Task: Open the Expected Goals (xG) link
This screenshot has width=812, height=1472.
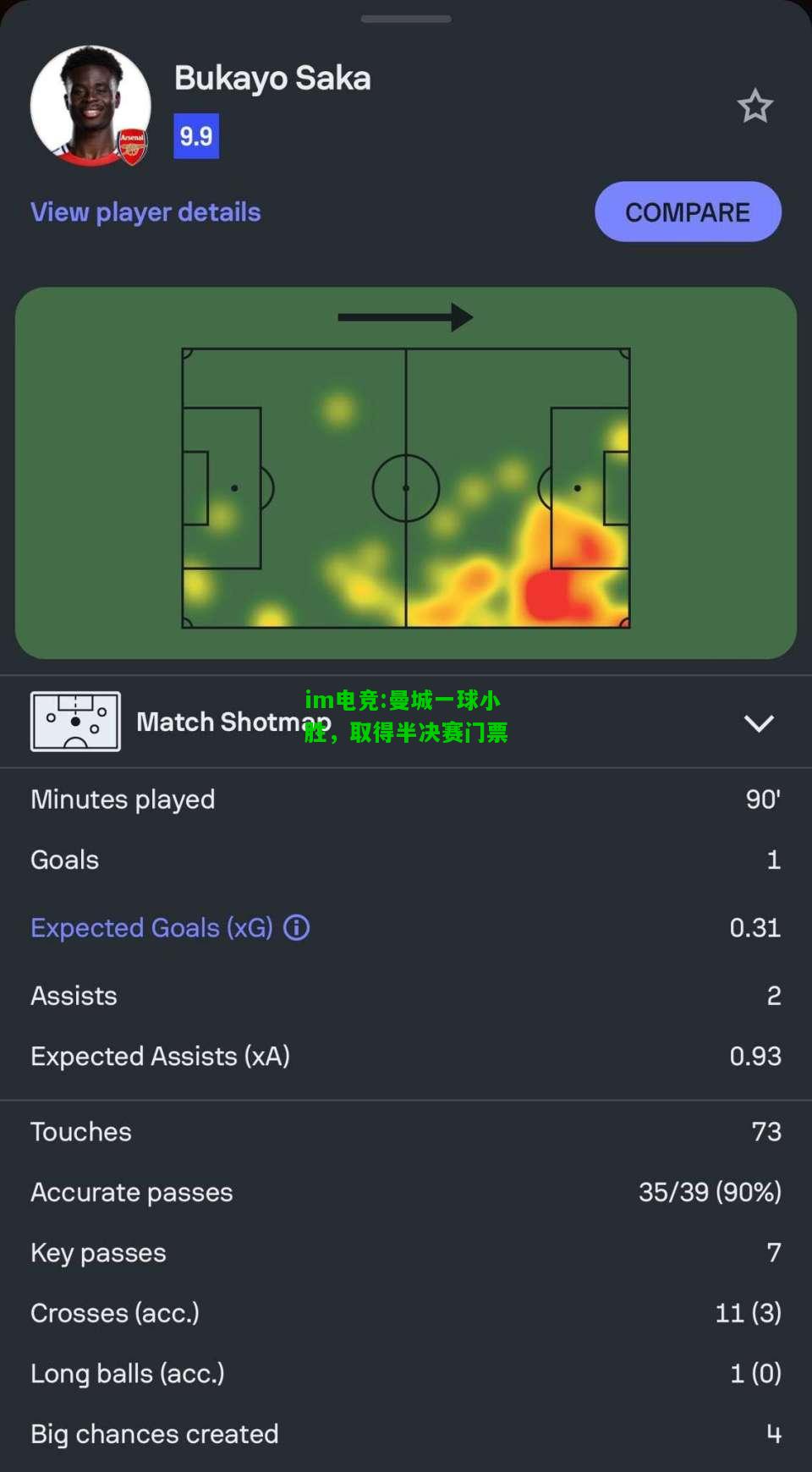Action: pyautogui.click(x=151, y=927)
